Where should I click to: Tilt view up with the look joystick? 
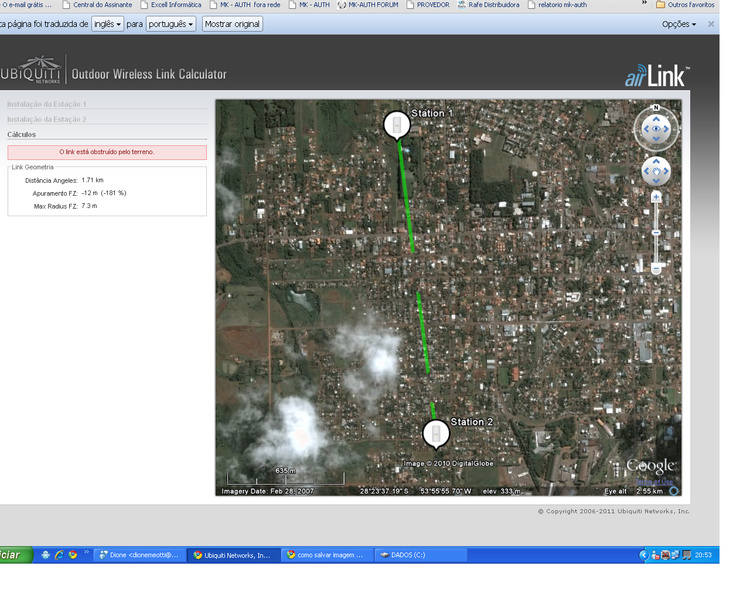click(656, 119)
